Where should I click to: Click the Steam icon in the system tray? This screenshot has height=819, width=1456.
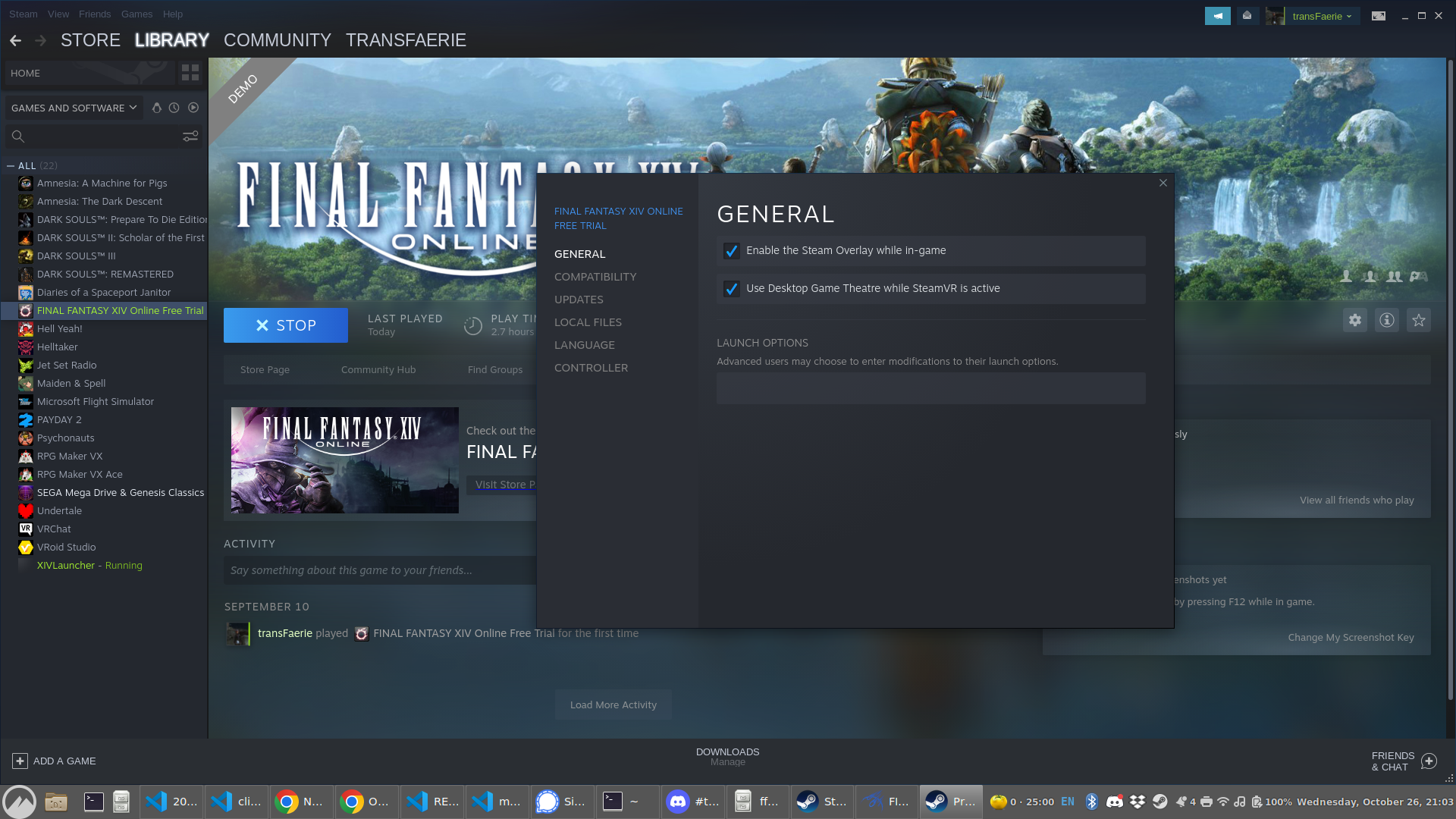(1159, 801)
